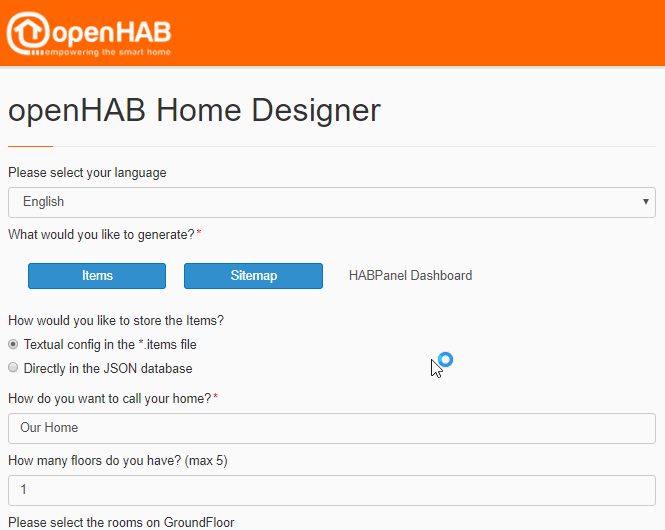Image resolution: width=665 pixels, height=530 pixels.
Task: Focus the home name field Our Home
Action: (332, 428)
